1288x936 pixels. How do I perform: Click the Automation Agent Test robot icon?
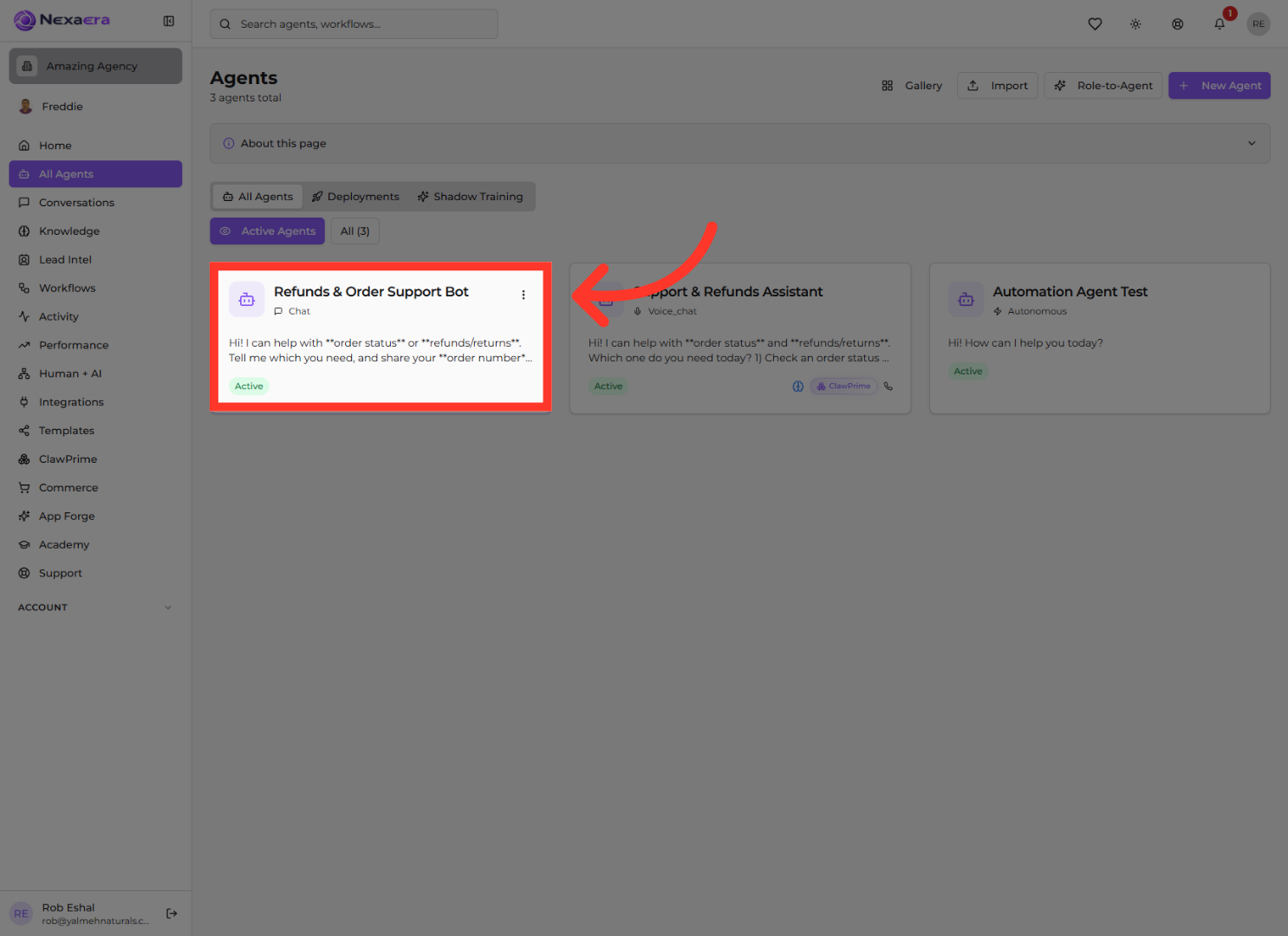click(966, 299)
